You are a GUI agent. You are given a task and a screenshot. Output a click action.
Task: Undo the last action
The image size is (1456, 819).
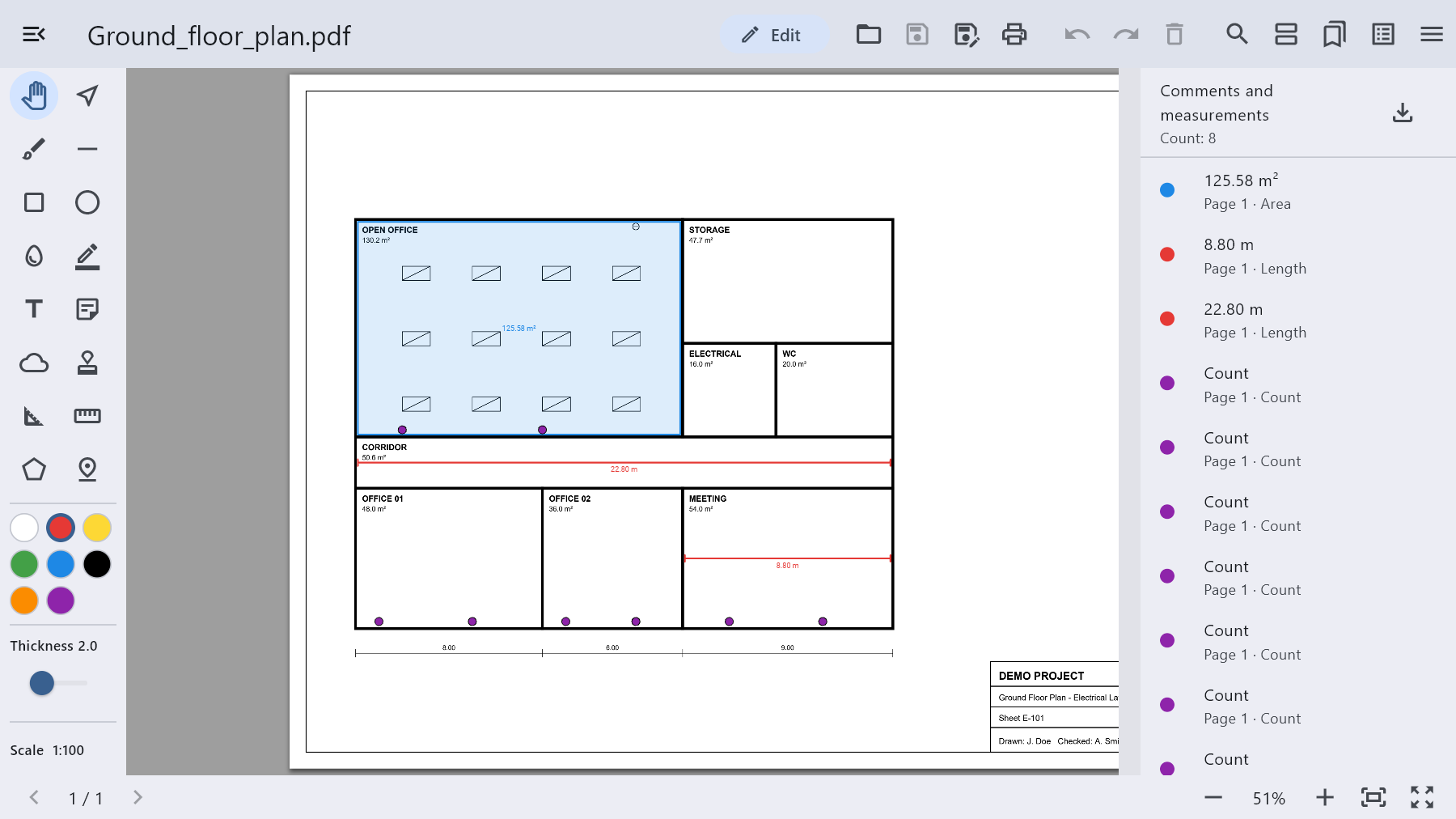point(1077,34)
